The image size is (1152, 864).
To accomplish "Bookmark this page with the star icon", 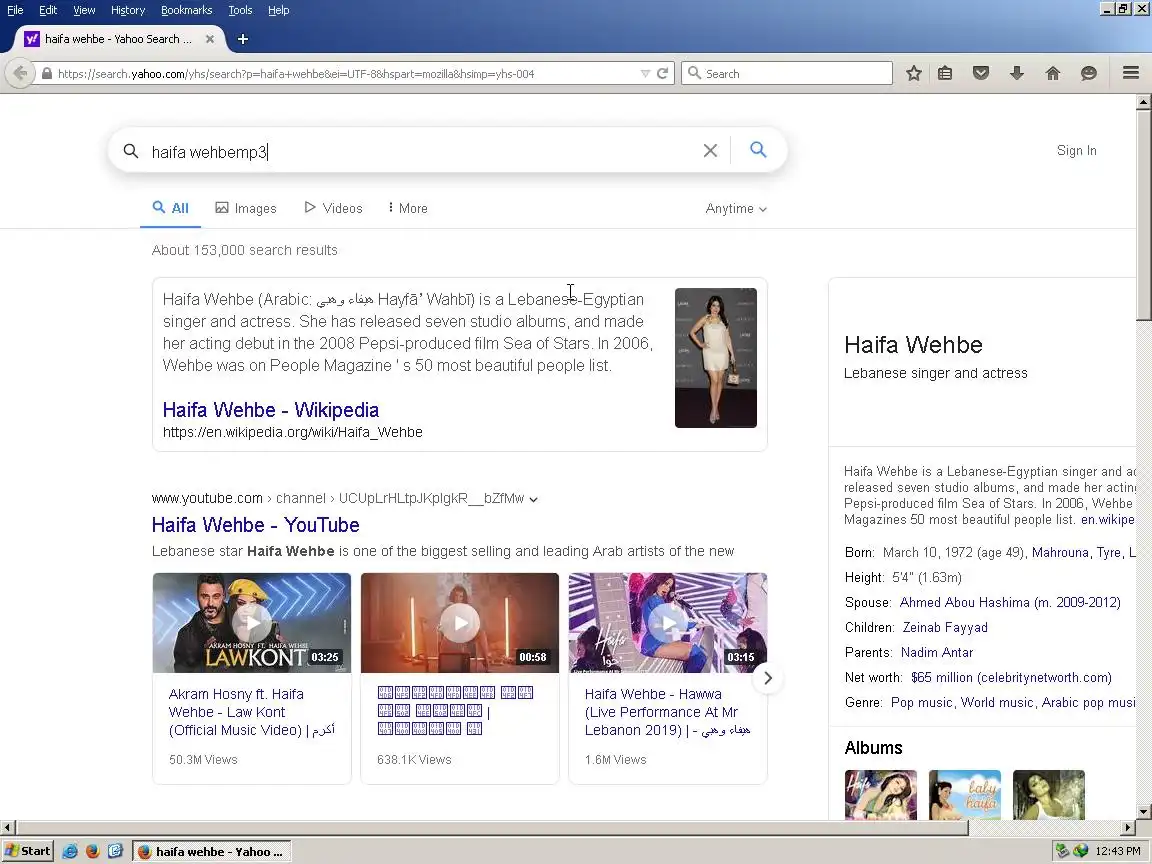I will [913, 73].
